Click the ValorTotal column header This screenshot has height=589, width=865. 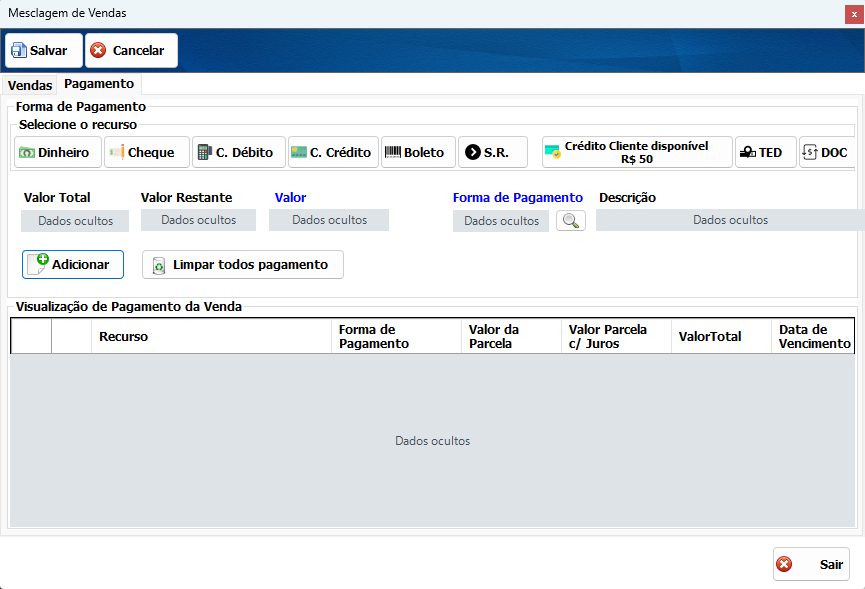[x=721, y=336]
